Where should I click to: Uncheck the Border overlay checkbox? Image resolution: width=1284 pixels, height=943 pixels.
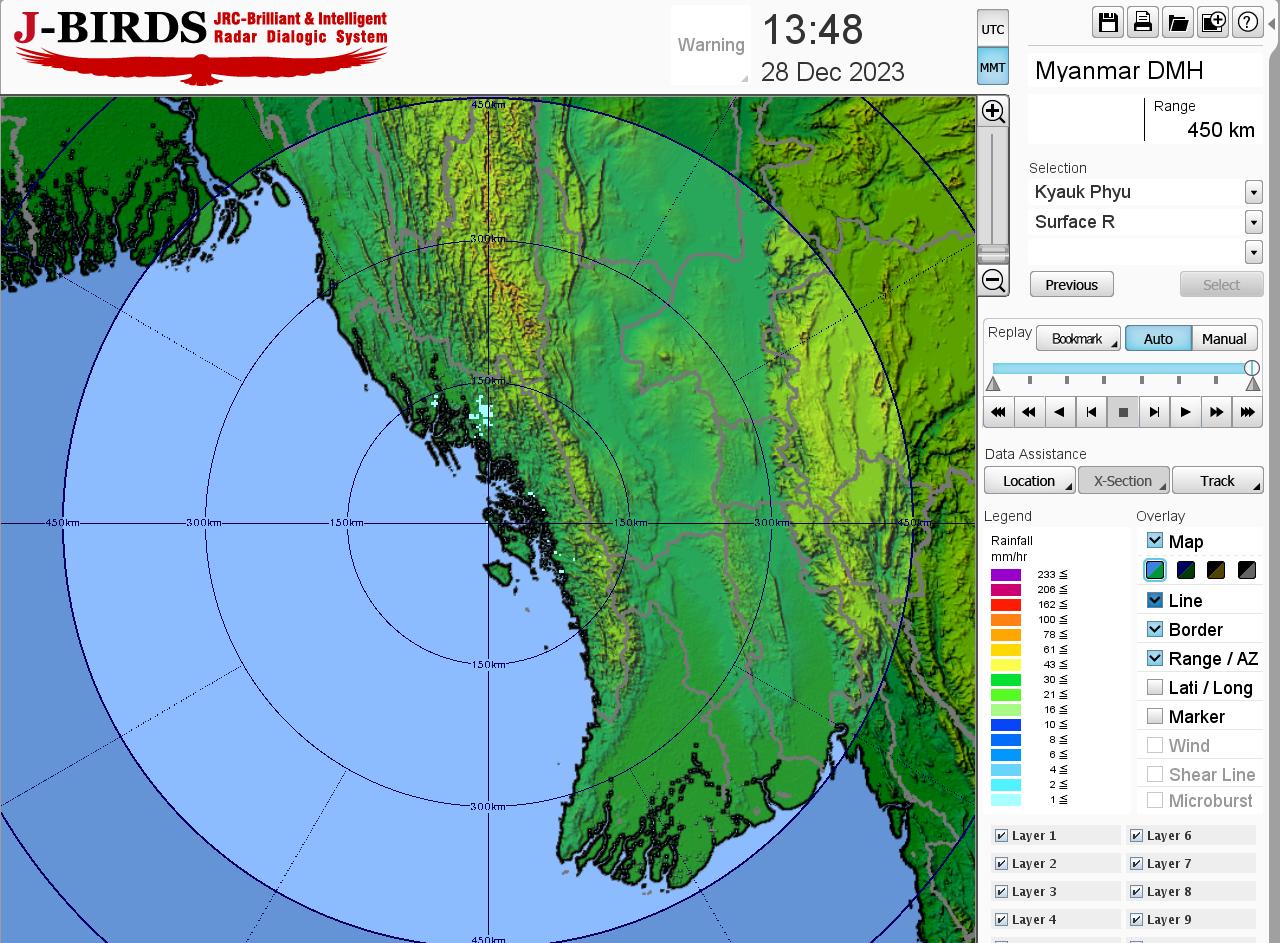tap(1155, 629)
